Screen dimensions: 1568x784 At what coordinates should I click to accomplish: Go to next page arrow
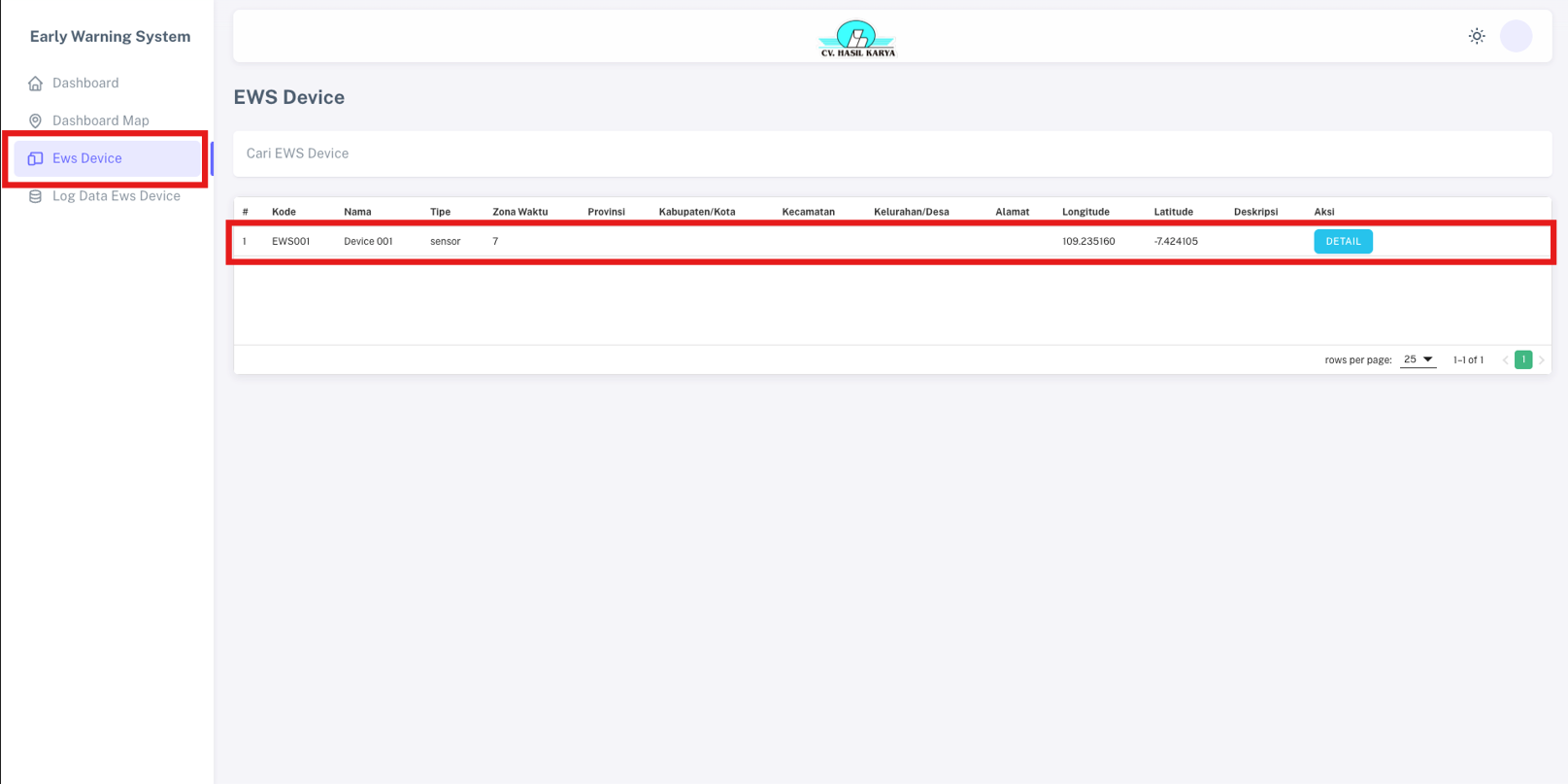(1541, 360)
